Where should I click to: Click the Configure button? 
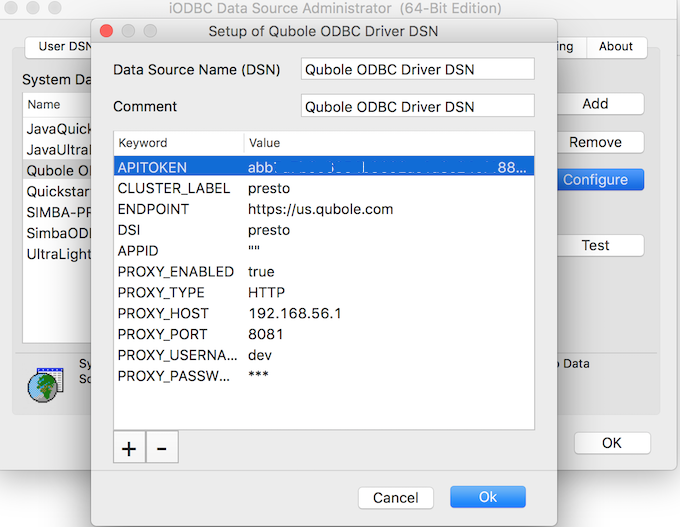600,180
